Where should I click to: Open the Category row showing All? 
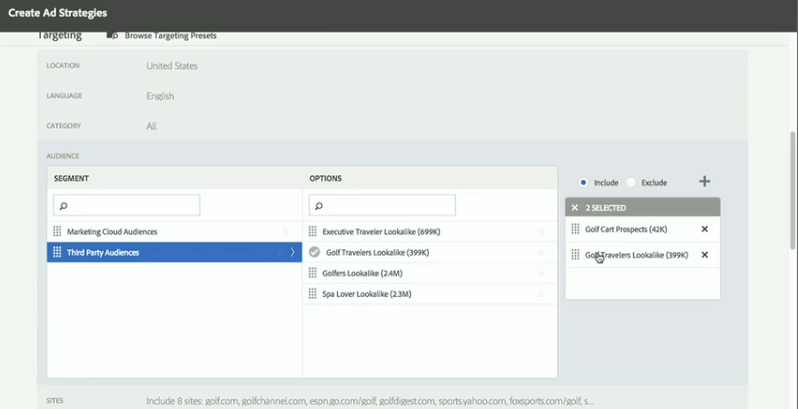(392, 126)
